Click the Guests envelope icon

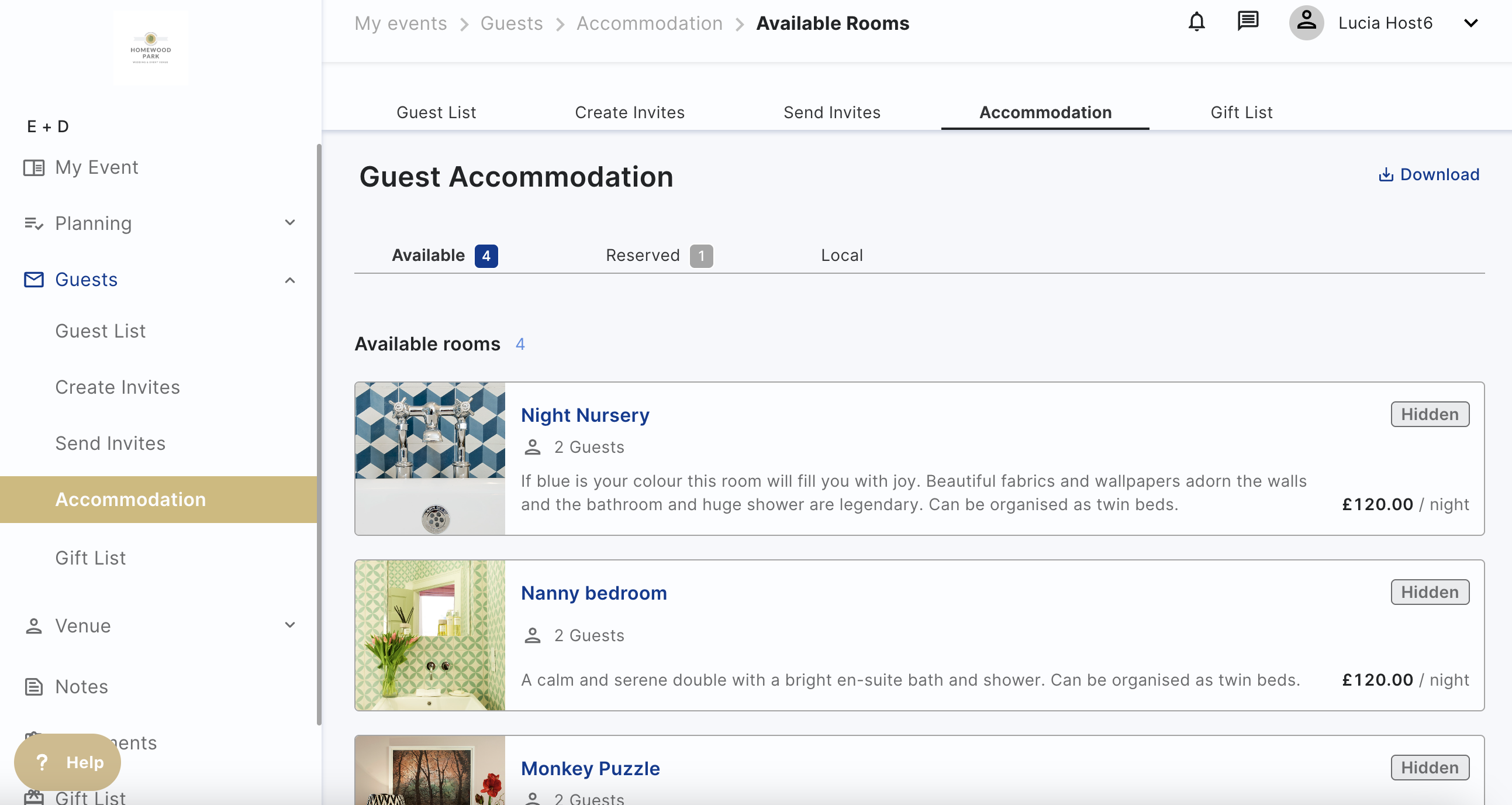click(33, 280)
